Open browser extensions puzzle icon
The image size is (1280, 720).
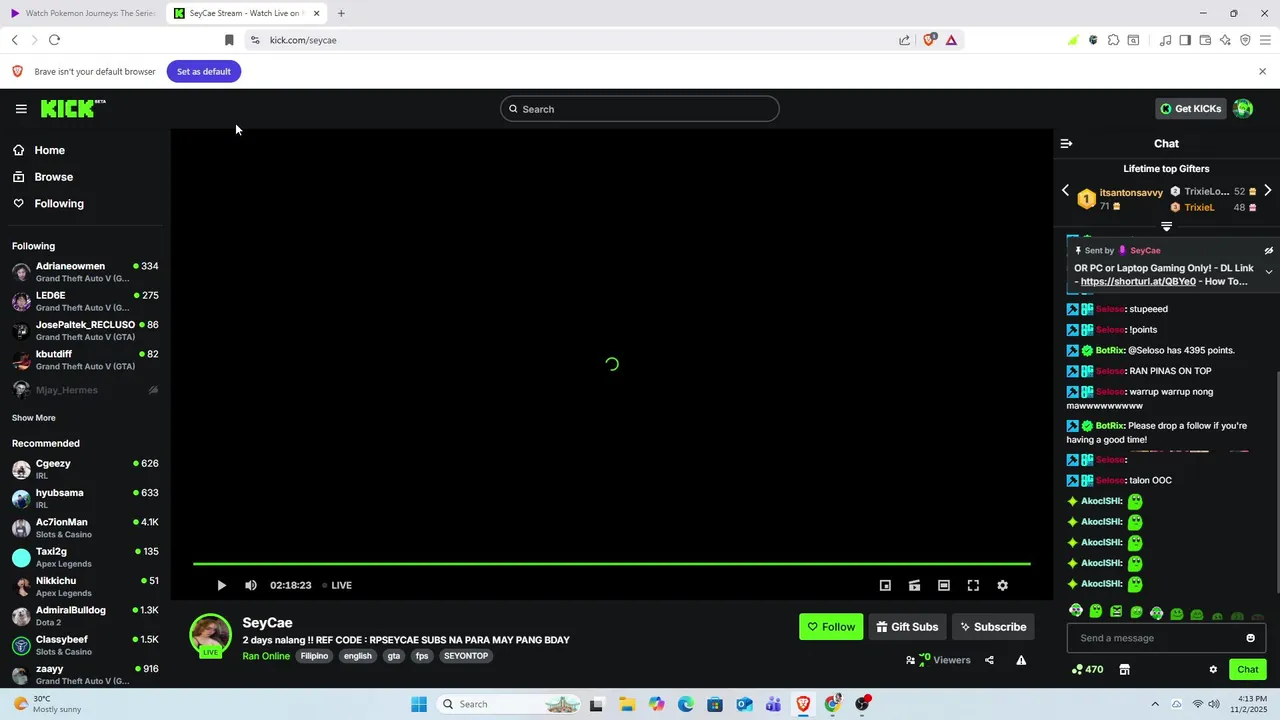pos(1113,40)
